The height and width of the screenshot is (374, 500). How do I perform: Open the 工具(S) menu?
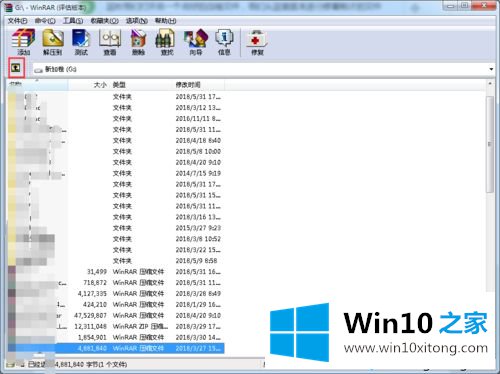(73, 21)
